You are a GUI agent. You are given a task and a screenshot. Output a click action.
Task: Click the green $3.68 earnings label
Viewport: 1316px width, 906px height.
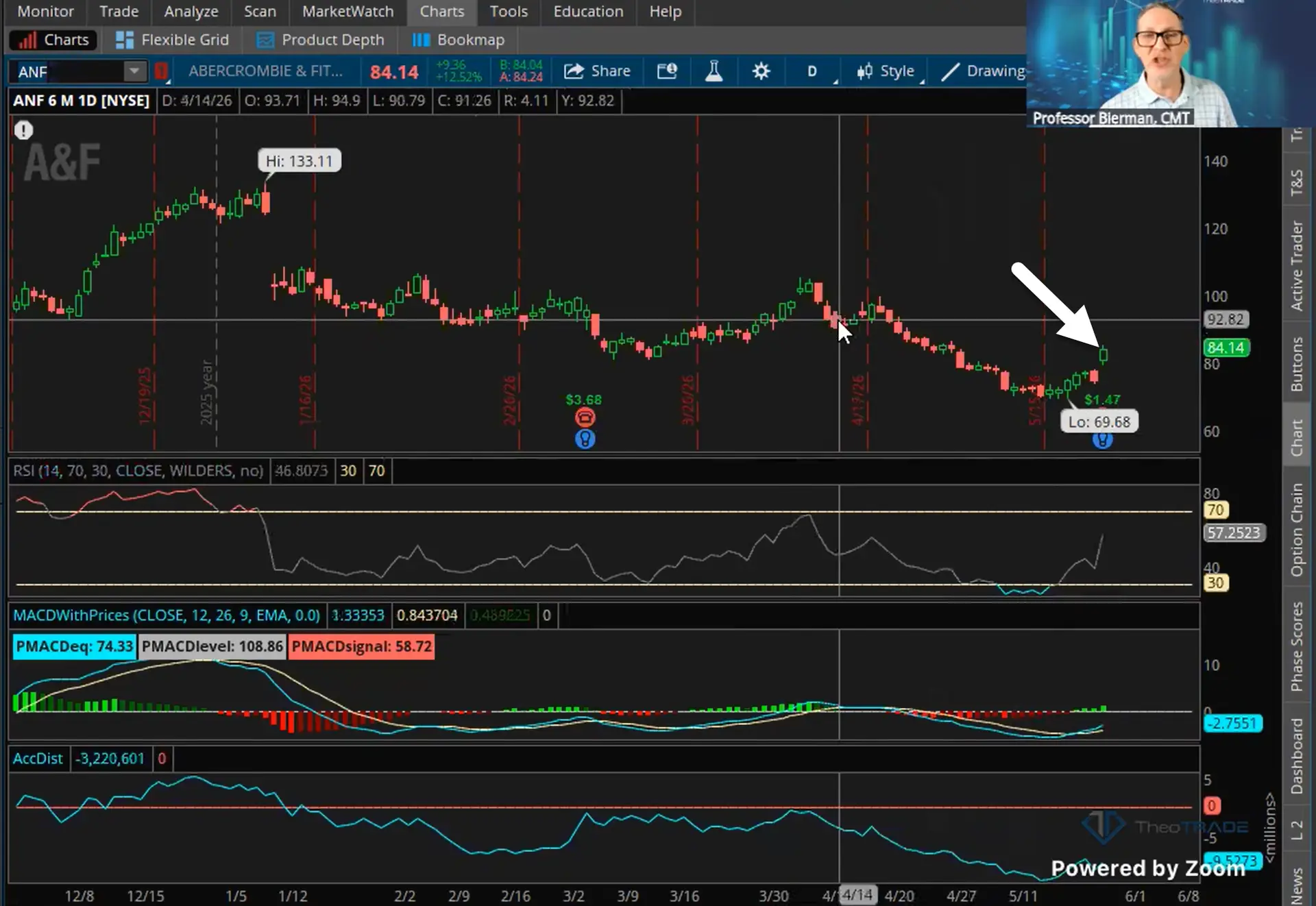pos(584,400)
